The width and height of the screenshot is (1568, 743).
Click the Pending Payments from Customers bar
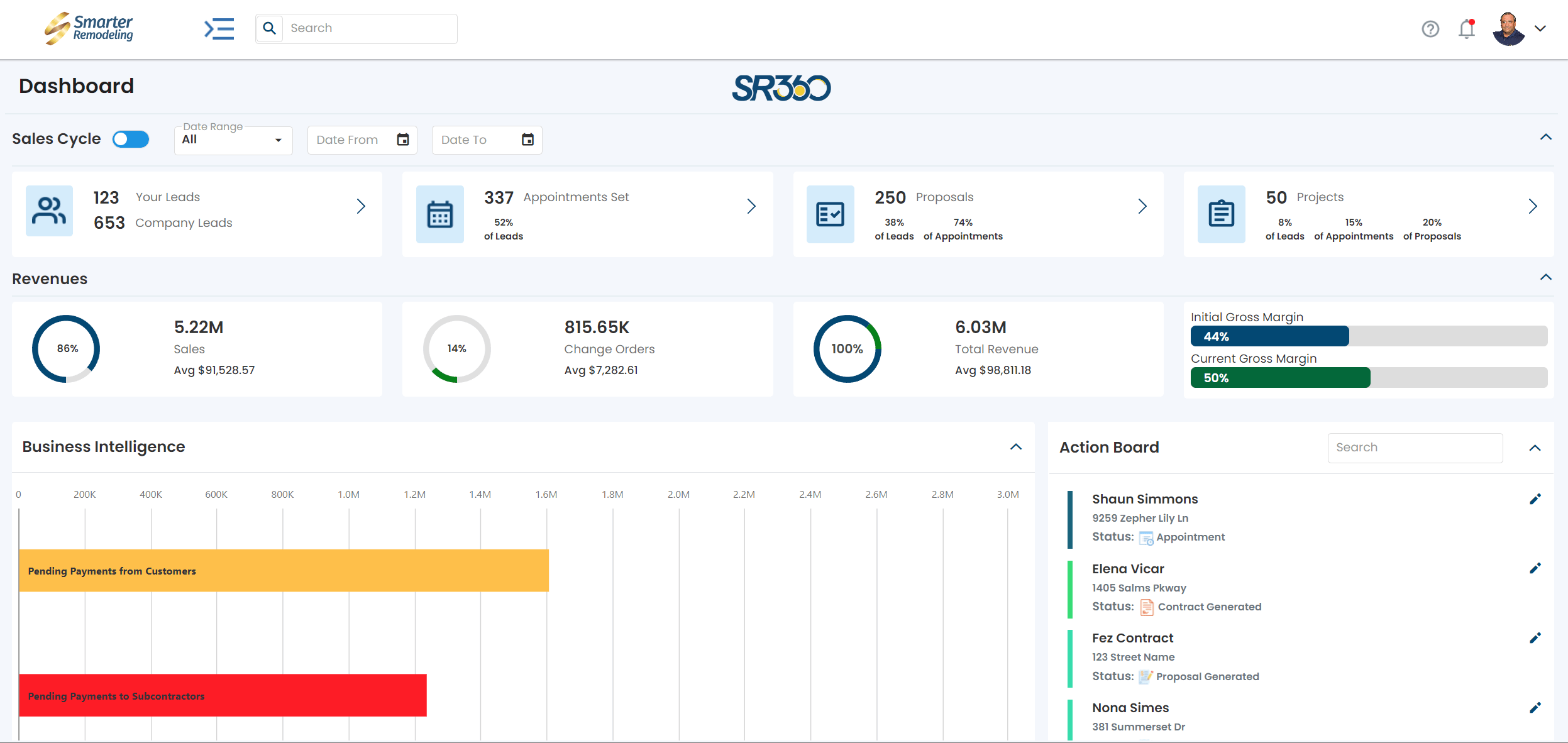point(284,571)
